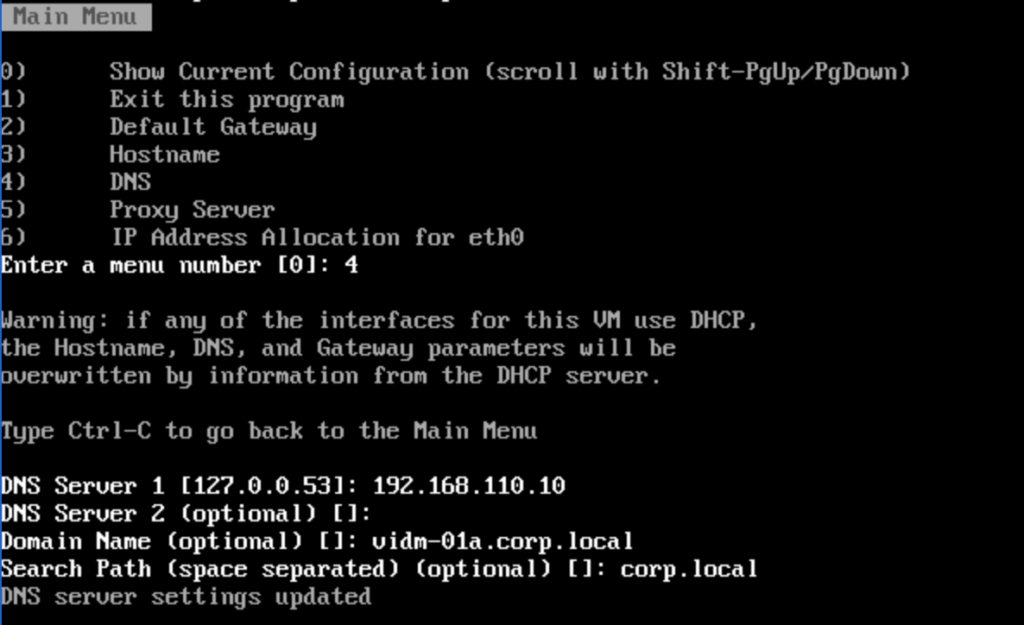Choose the Proxy Server menu option
Image resolution: width=1024 pixels, height=625 pixels.
pyautogui.click(x=192, y=210)
